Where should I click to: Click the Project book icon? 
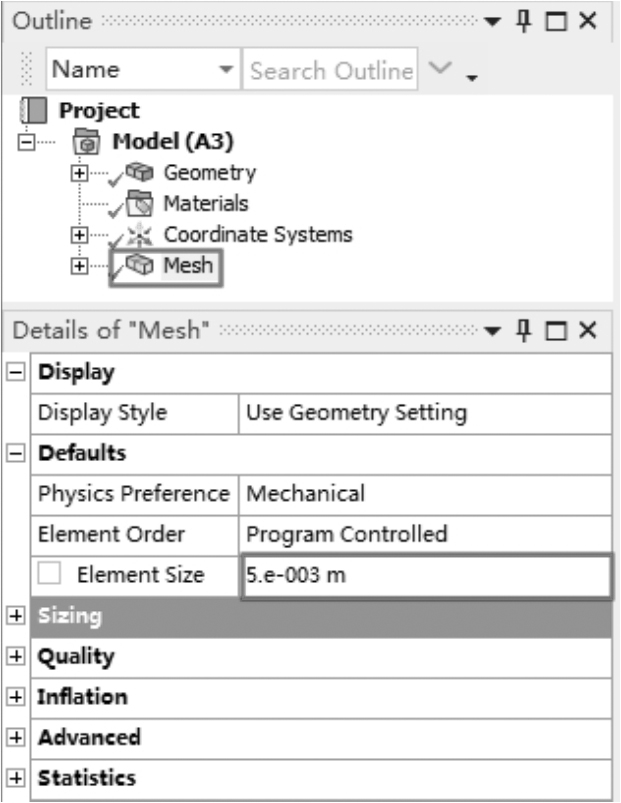[x=38, y=111]
